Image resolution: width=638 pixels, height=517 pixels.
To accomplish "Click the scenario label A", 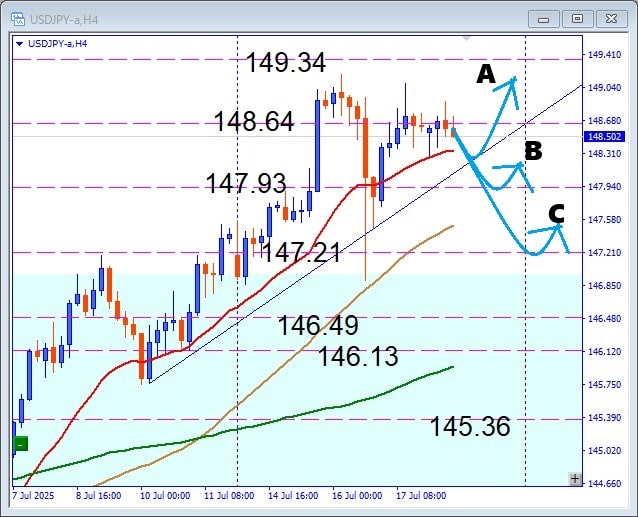I will pyautogui.click(x=486, y=74).
